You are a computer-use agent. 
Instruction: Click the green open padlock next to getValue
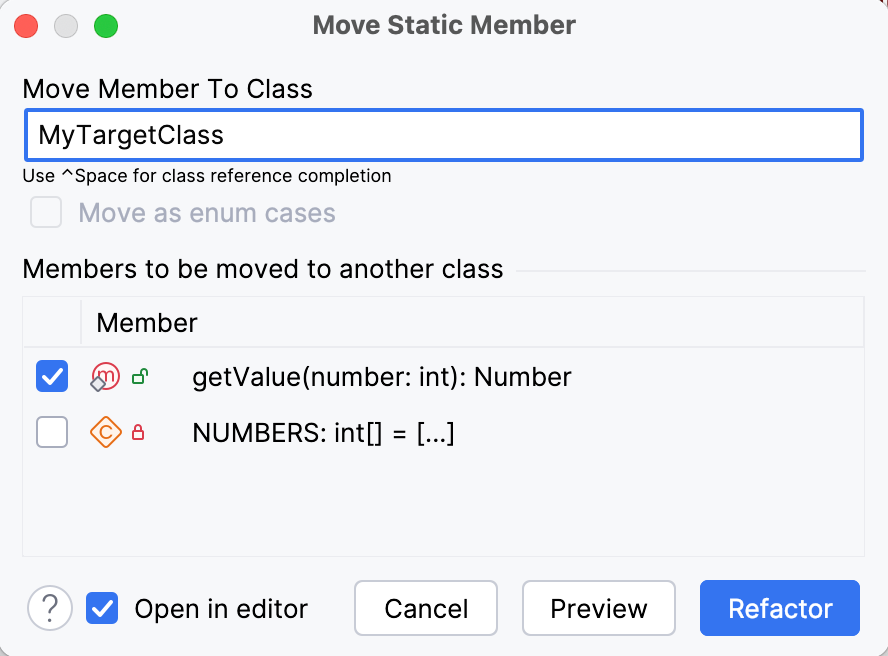click(140, 377)
